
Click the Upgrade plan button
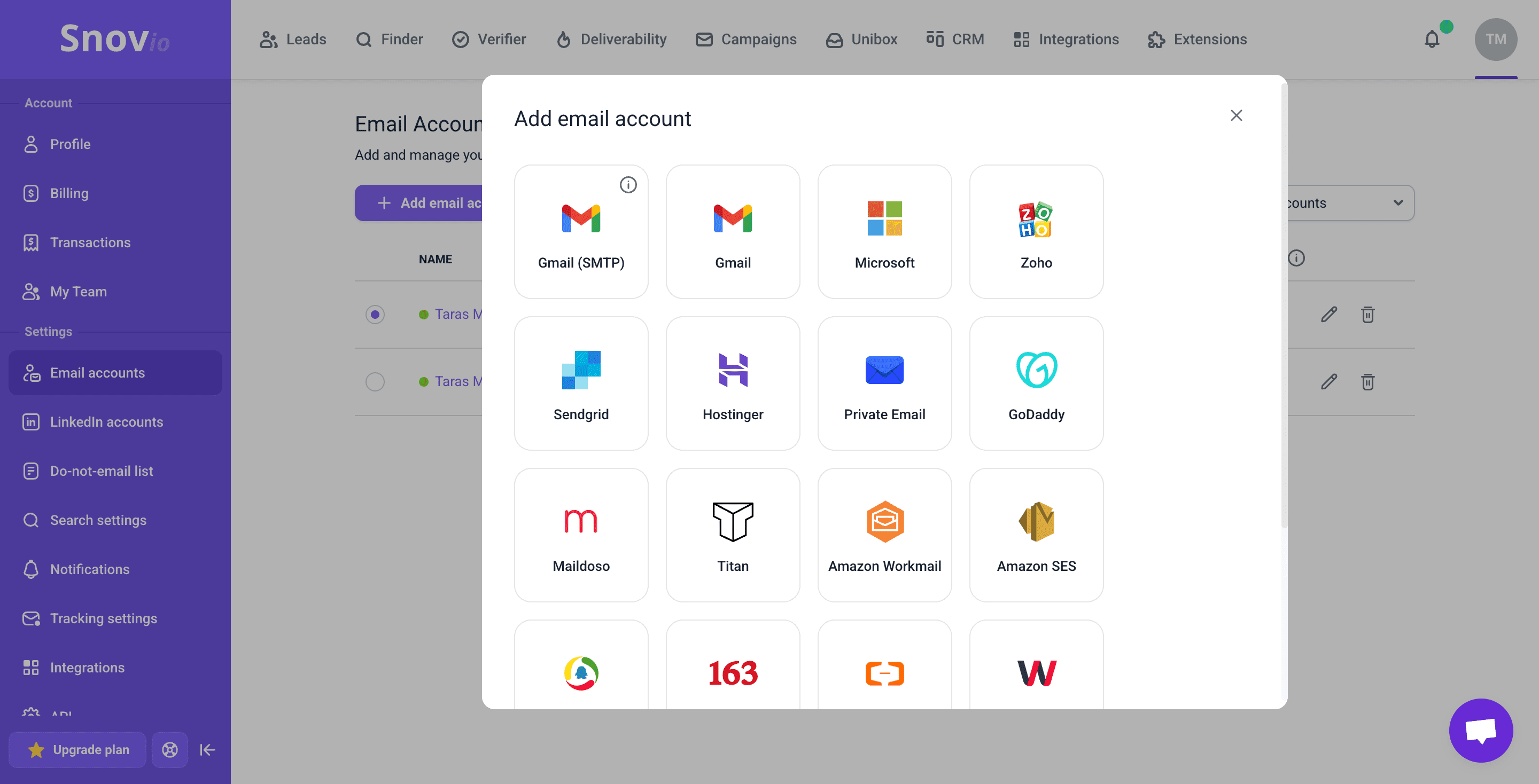pyautogui.click(x=77, y=749)
